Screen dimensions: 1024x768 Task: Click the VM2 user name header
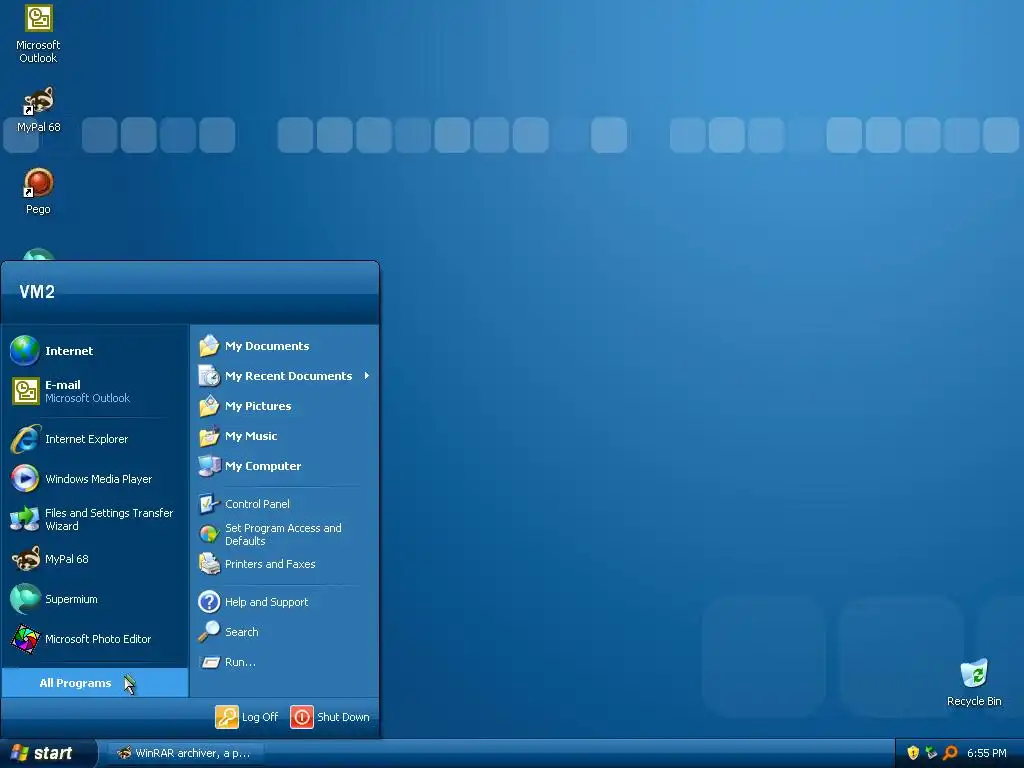pos(37,291)
